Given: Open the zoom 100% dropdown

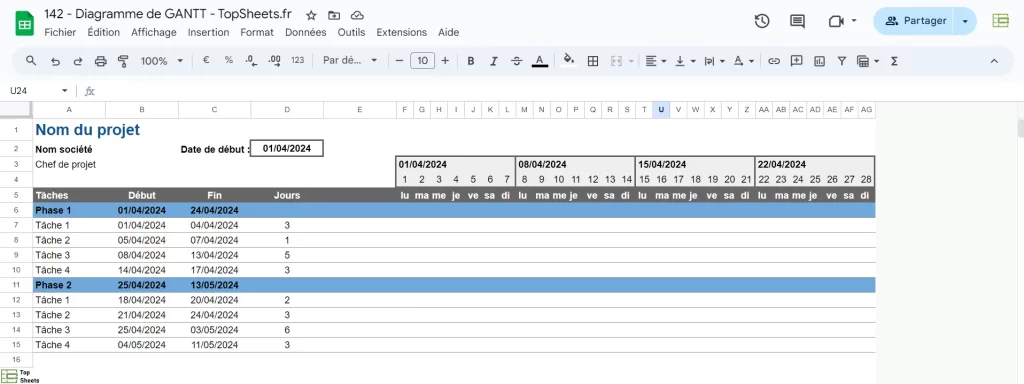Looking at the screenshot, I should click(x=162, y=61).
